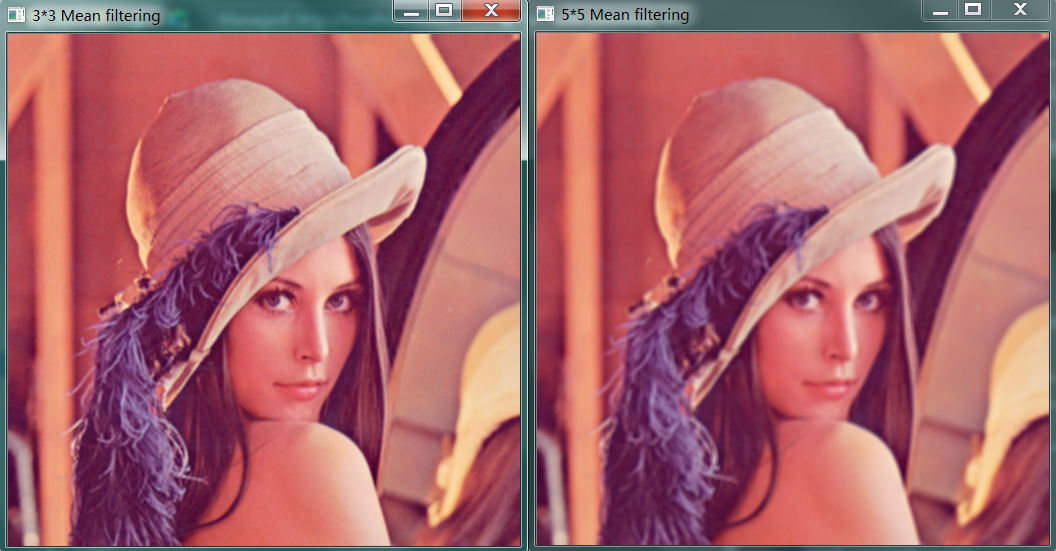Close the 5*5 Mean filtering window
The height and width of the screenshot is (551, 1056).
click(1020, 10)
